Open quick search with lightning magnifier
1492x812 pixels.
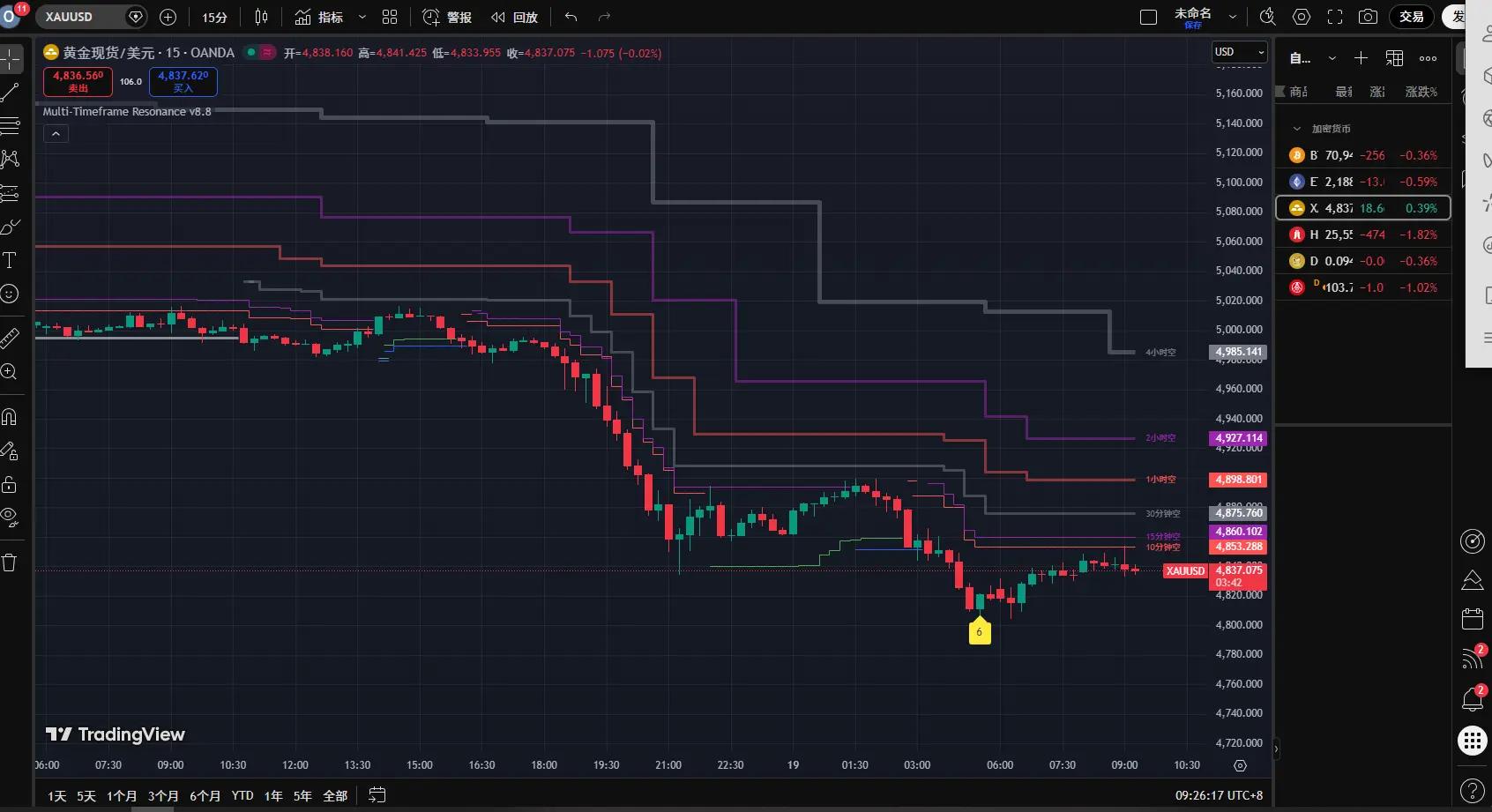click(1267, 17)
